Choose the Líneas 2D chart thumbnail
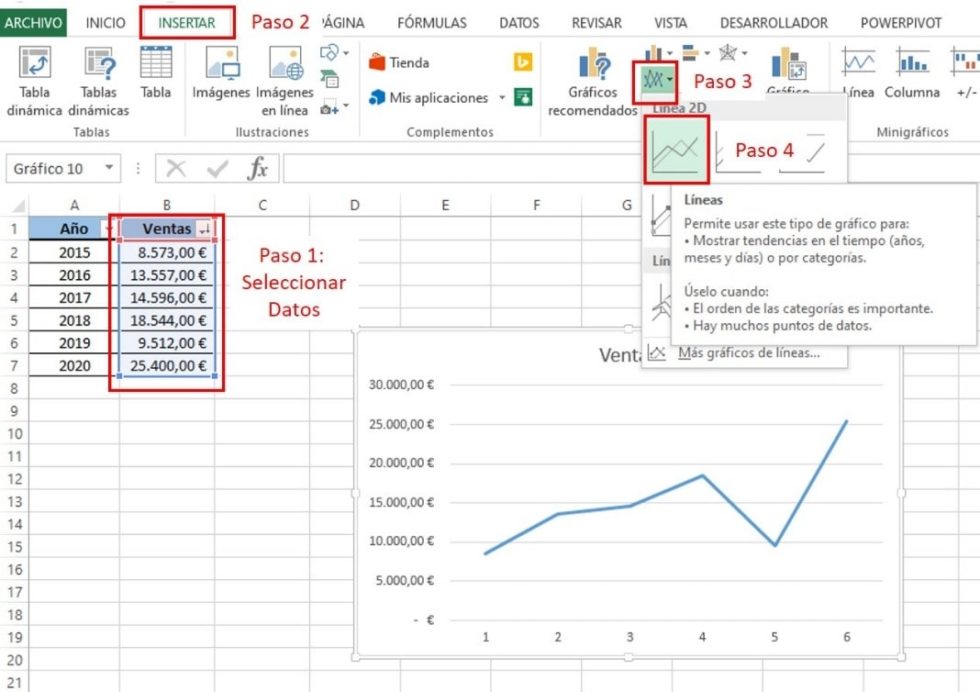Image resolution: width=980 pixels, height=692 pixels. tap(676, 150)
